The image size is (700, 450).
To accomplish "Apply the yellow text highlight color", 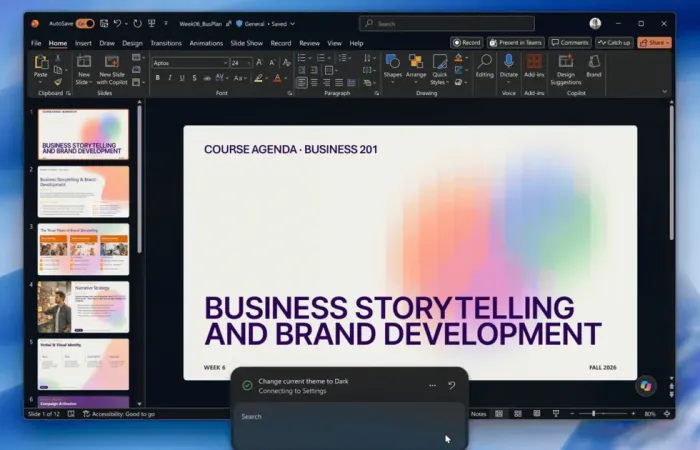I will pyautogui.click(x=258, y=79).
